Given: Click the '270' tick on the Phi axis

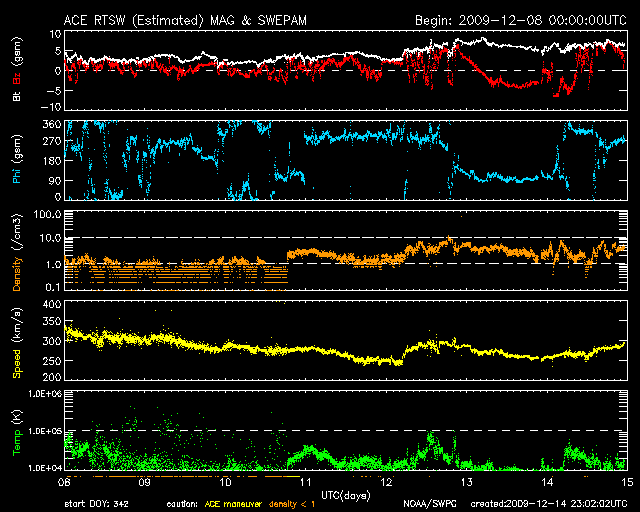Looking at the screenshot, I should 52,142.
